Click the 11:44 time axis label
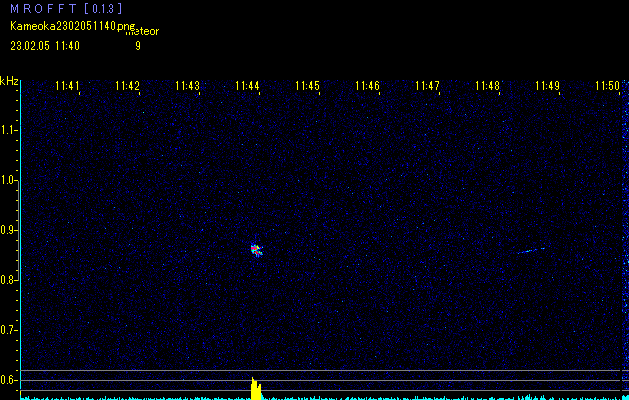629x400 pixels. pyautogui.click(x=247, y=85)
